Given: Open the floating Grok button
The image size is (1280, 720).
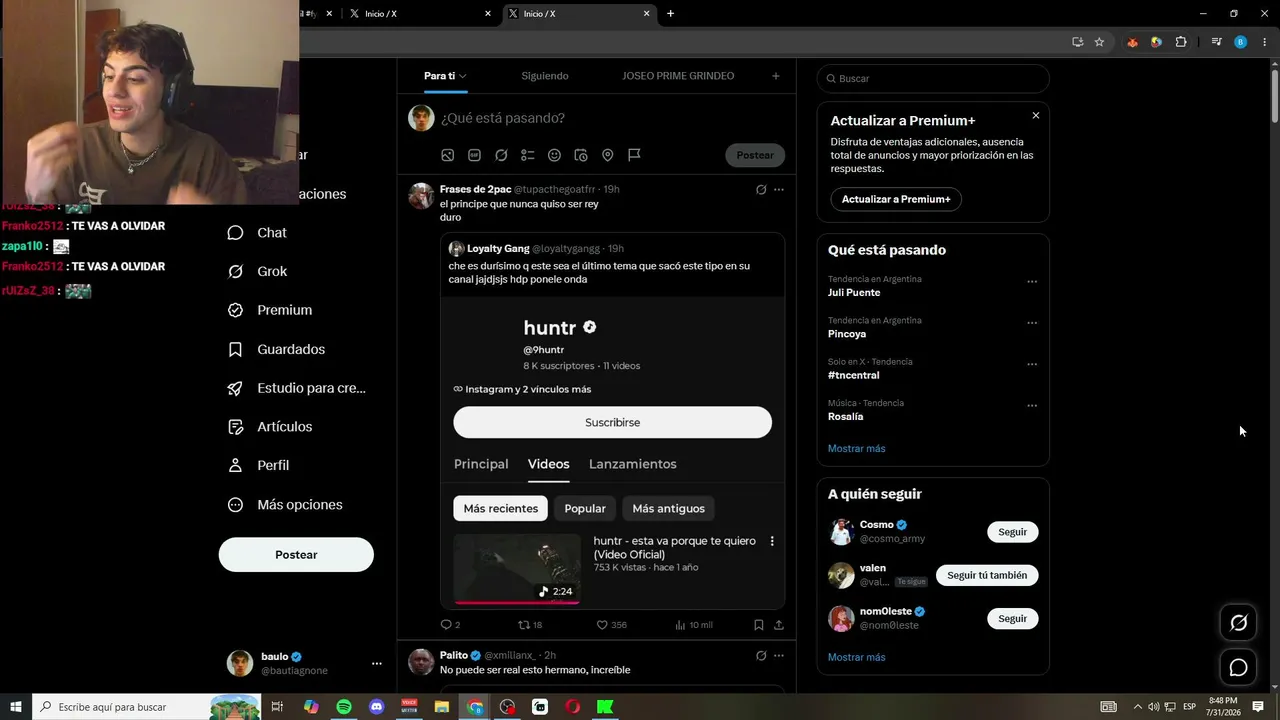Looking at the screenshot, I should pyautogui.click(x=1238, y=623).
